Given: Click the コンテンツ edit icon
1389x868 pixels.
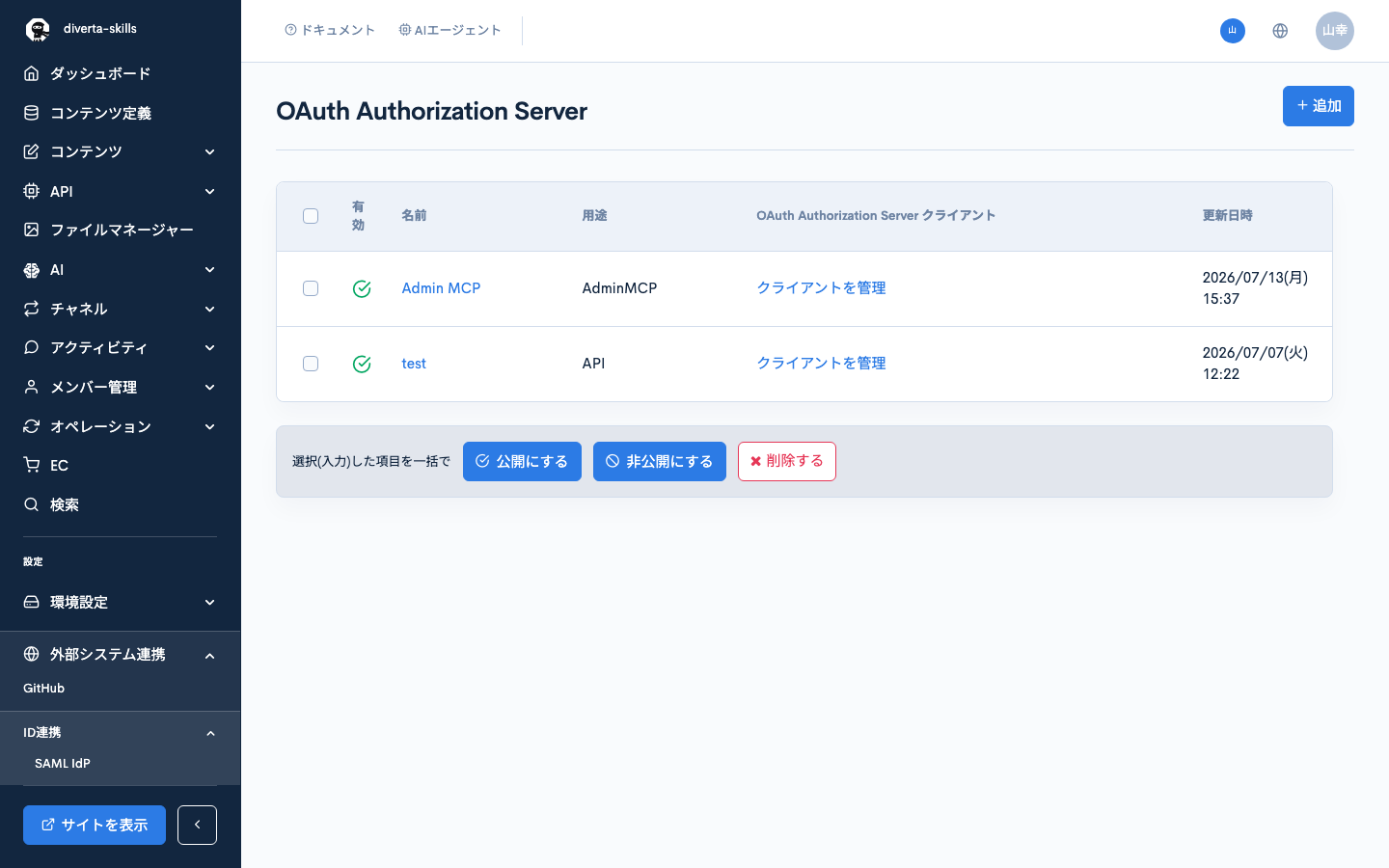Looking at the screenshot, I should pyautogui.click(x=32, y=151).
